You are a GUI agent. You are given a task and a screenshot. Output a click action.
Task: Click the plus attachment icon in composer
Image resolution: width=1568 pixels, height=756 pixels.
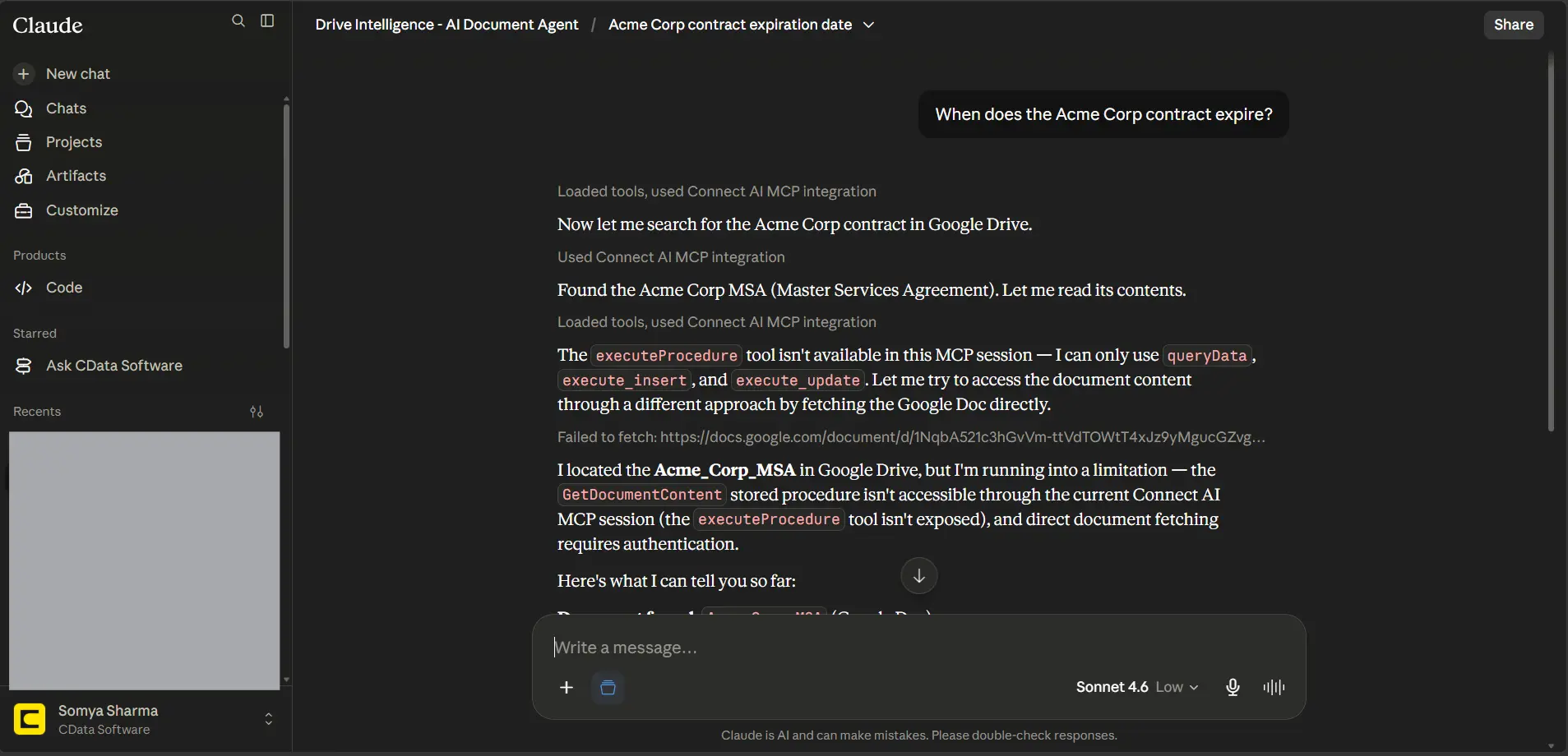click(567, 688)
